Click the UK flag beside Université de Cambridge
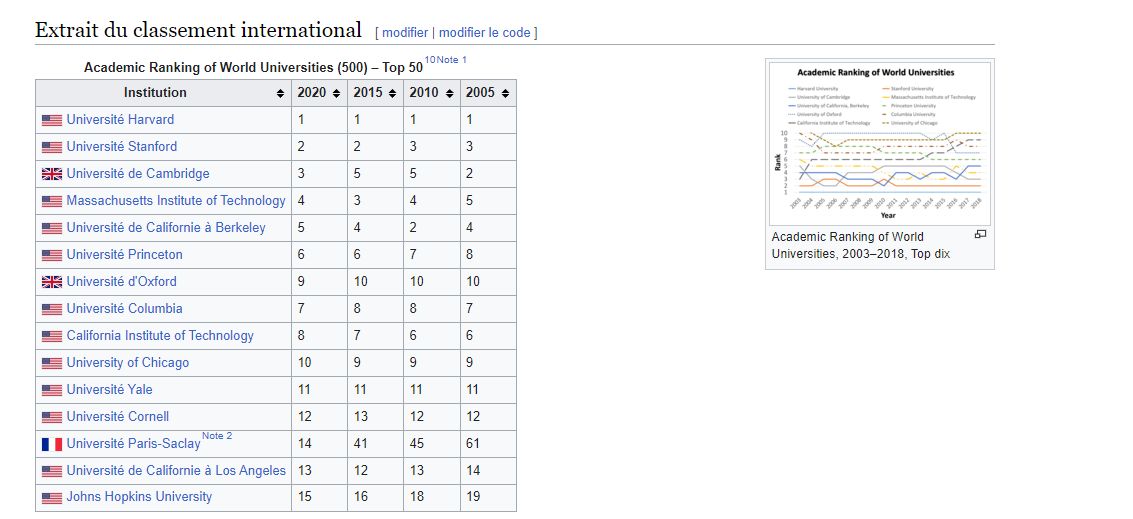This screenshot has height=519, width=1133. coord(52,174)
